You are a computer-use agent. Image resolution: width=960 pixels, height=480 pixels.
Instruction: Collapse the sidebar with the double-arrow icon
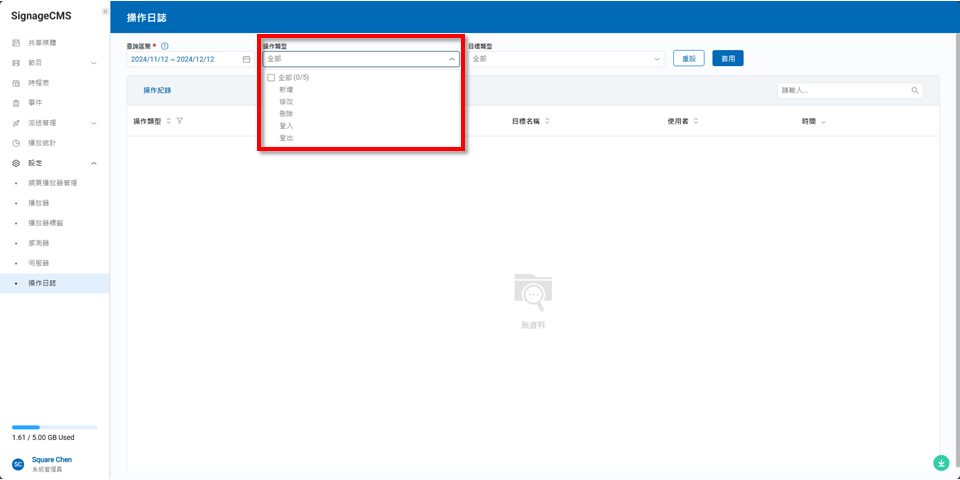coord(105,11)
